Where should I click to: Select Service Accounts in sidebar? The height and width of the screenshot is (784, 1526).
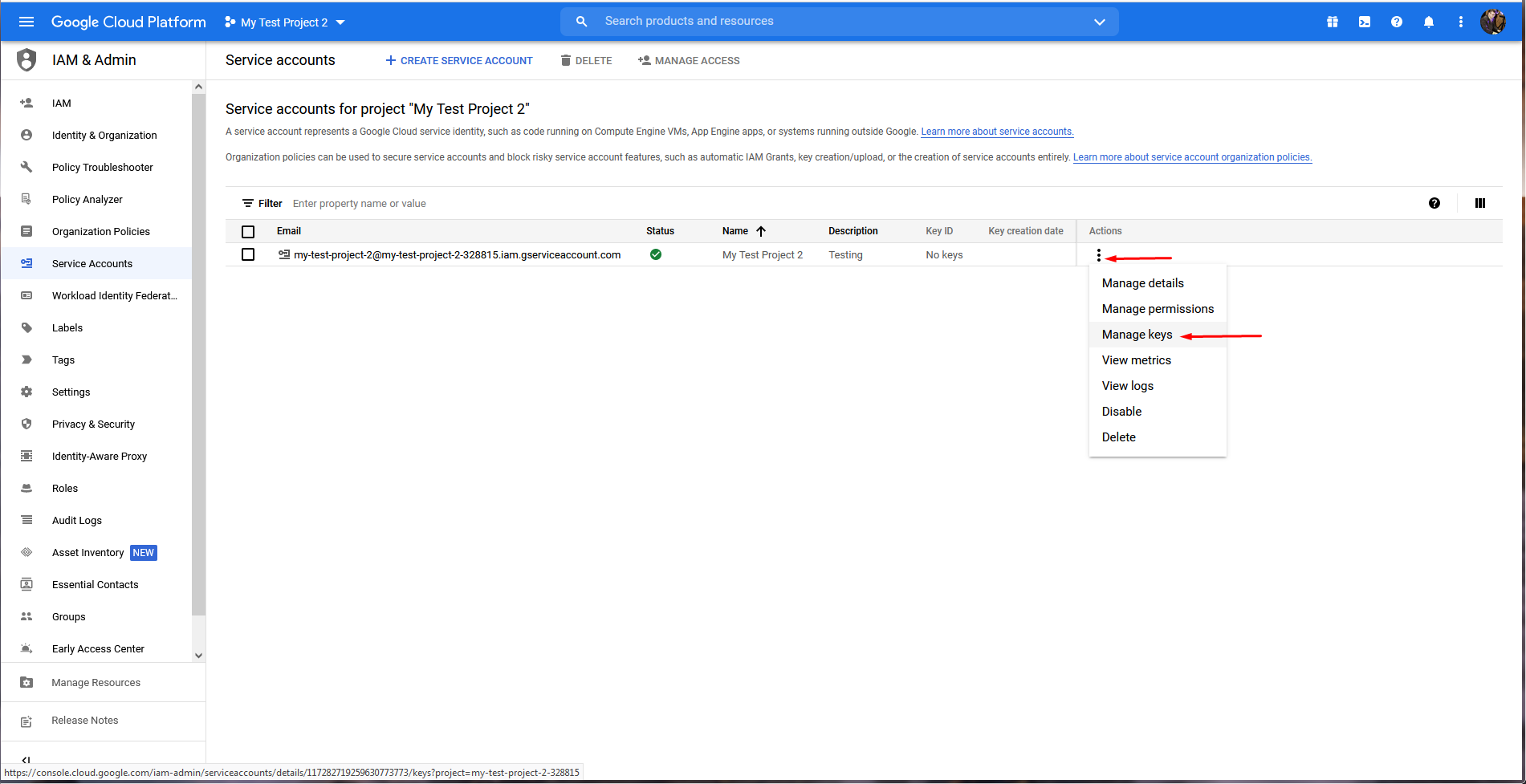[x=96, y=263]
